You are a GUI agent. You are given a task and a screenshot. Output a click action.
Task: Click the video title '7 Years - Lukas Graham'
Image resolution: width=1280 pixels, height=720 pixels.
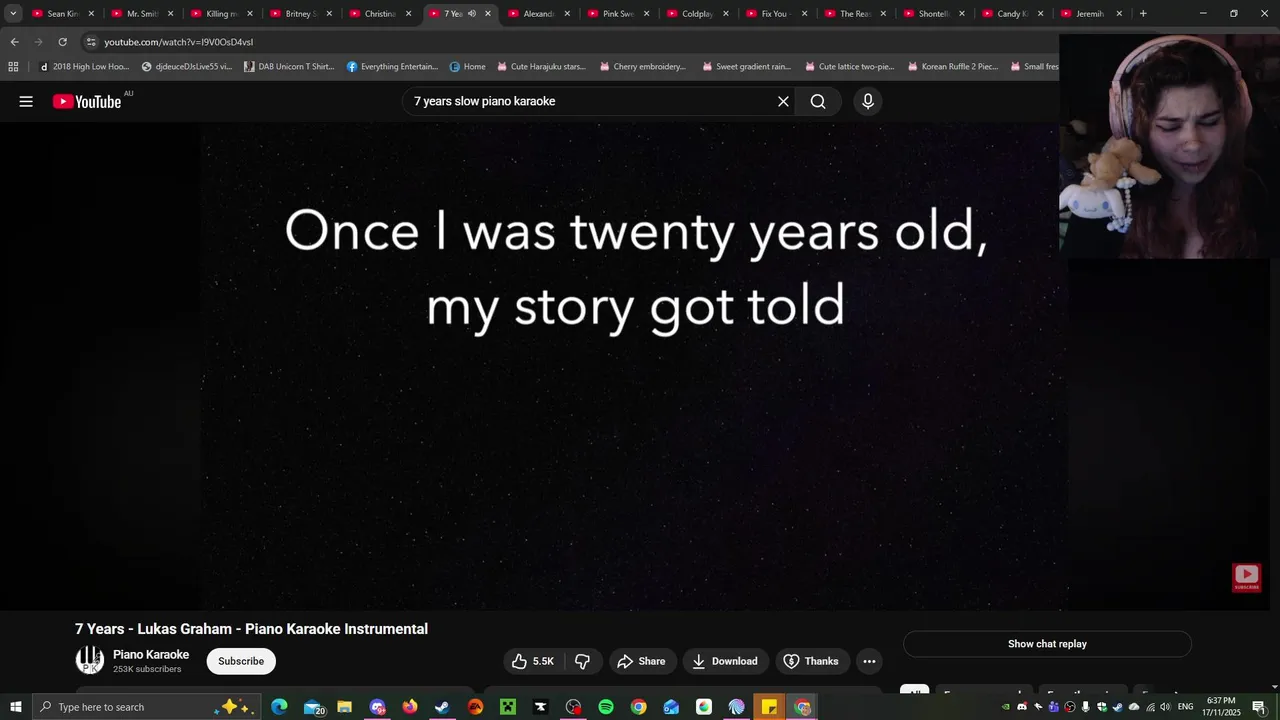(251, 629)
